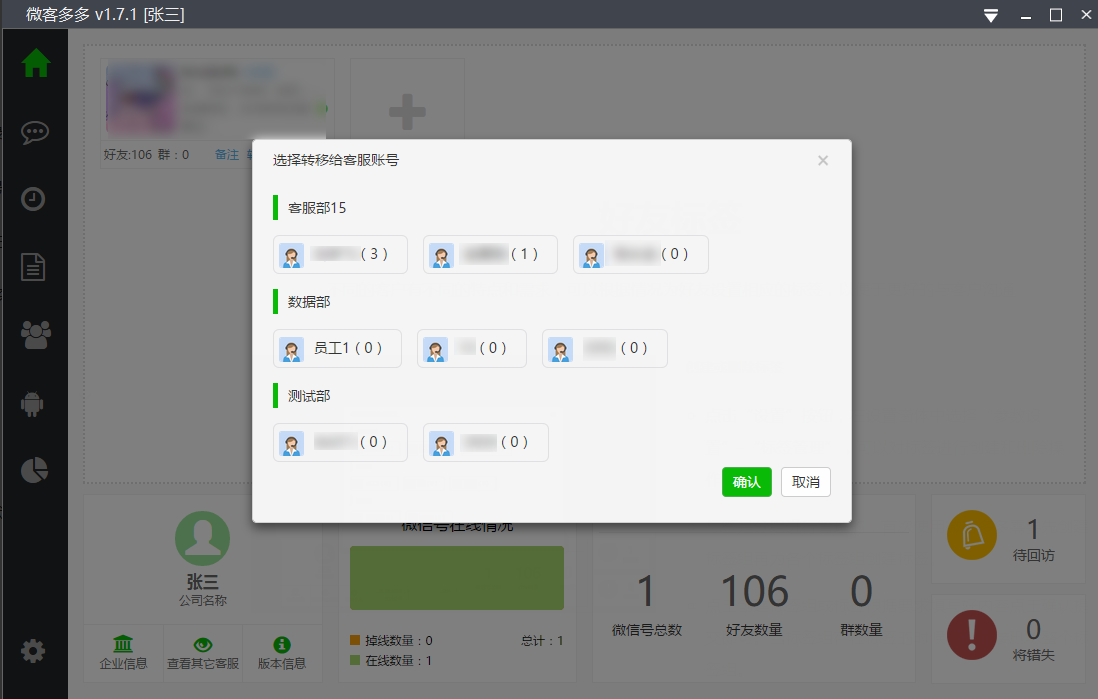Select 客服部15 agent with count (0)
Image resolution: width=1098 pixels, height=699 pixels.
pyautogui.click(x=641, y=254)
